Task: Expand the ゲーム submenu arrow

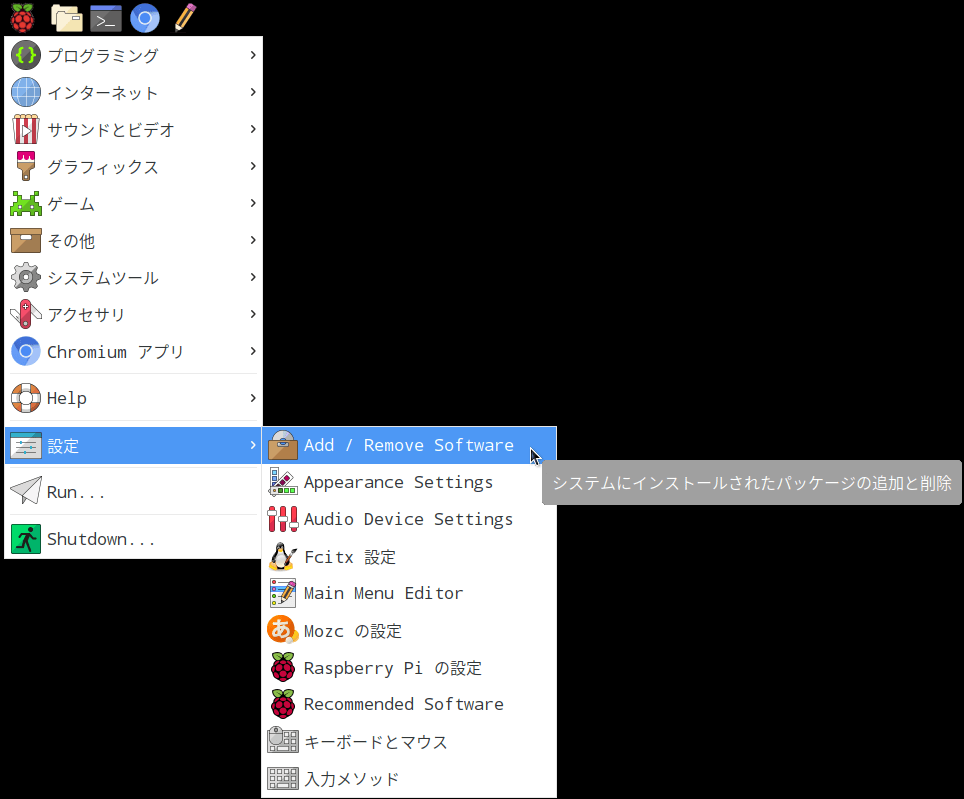Action: [x=253, y=203]
